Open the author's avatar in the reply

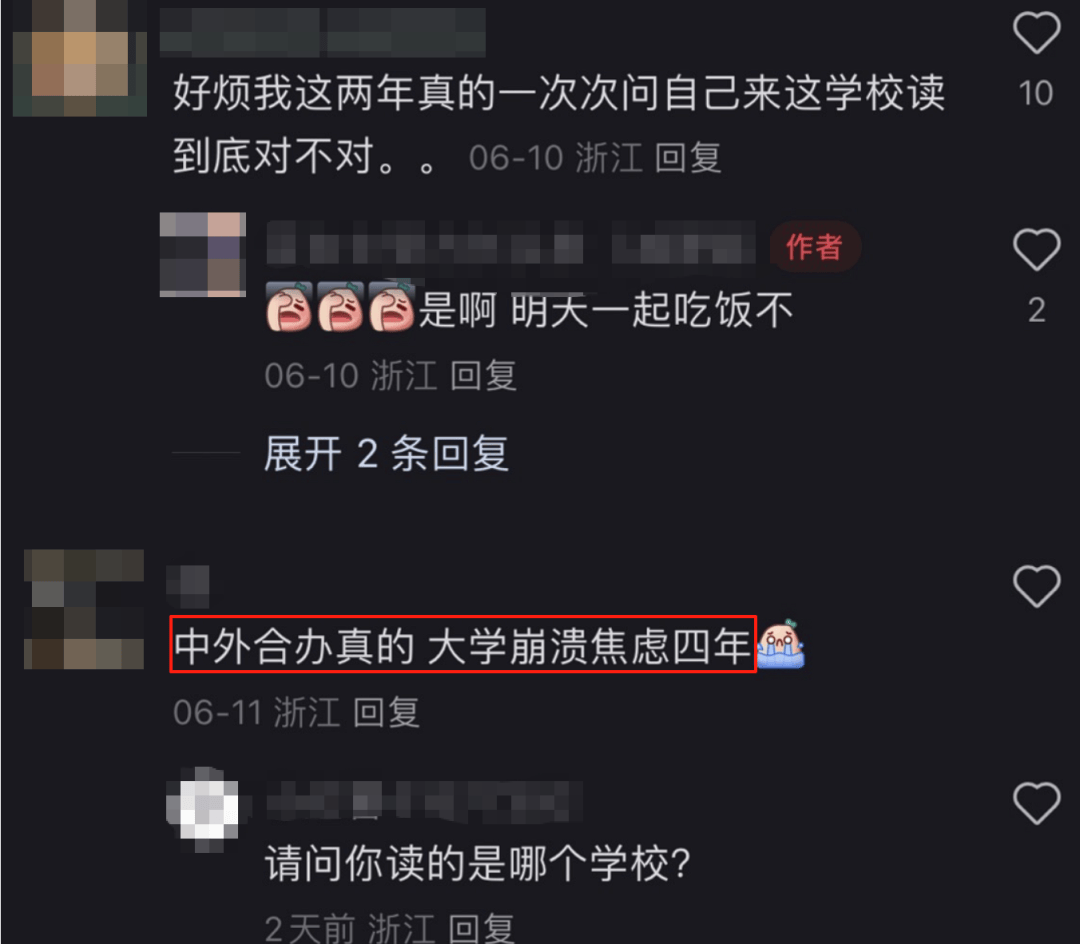(x=202, y=255)
